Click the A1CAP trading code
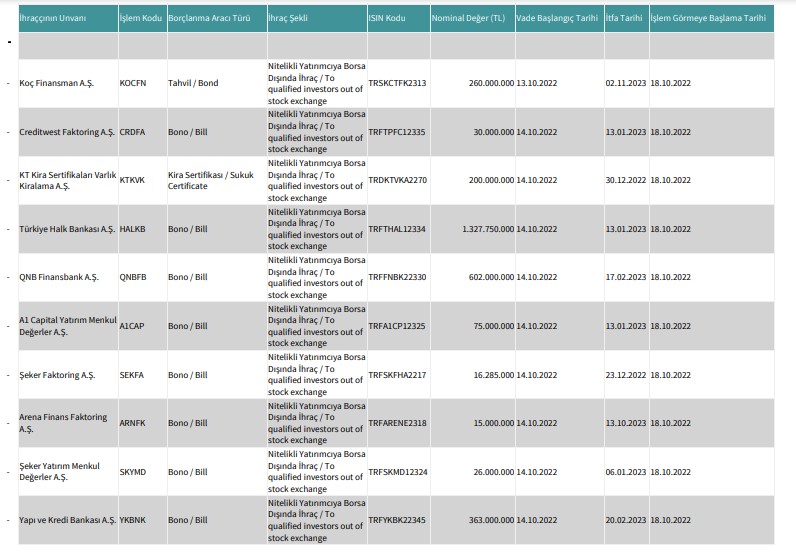Screen dimensions: 796x553 132,326
